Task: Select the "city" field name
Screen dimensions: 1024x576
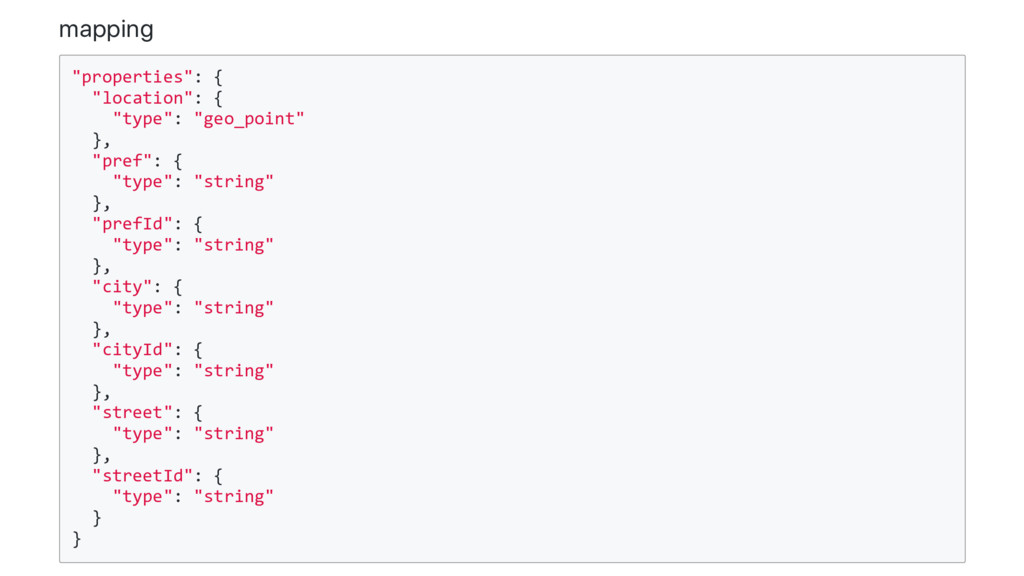Action: coord(122,287)
